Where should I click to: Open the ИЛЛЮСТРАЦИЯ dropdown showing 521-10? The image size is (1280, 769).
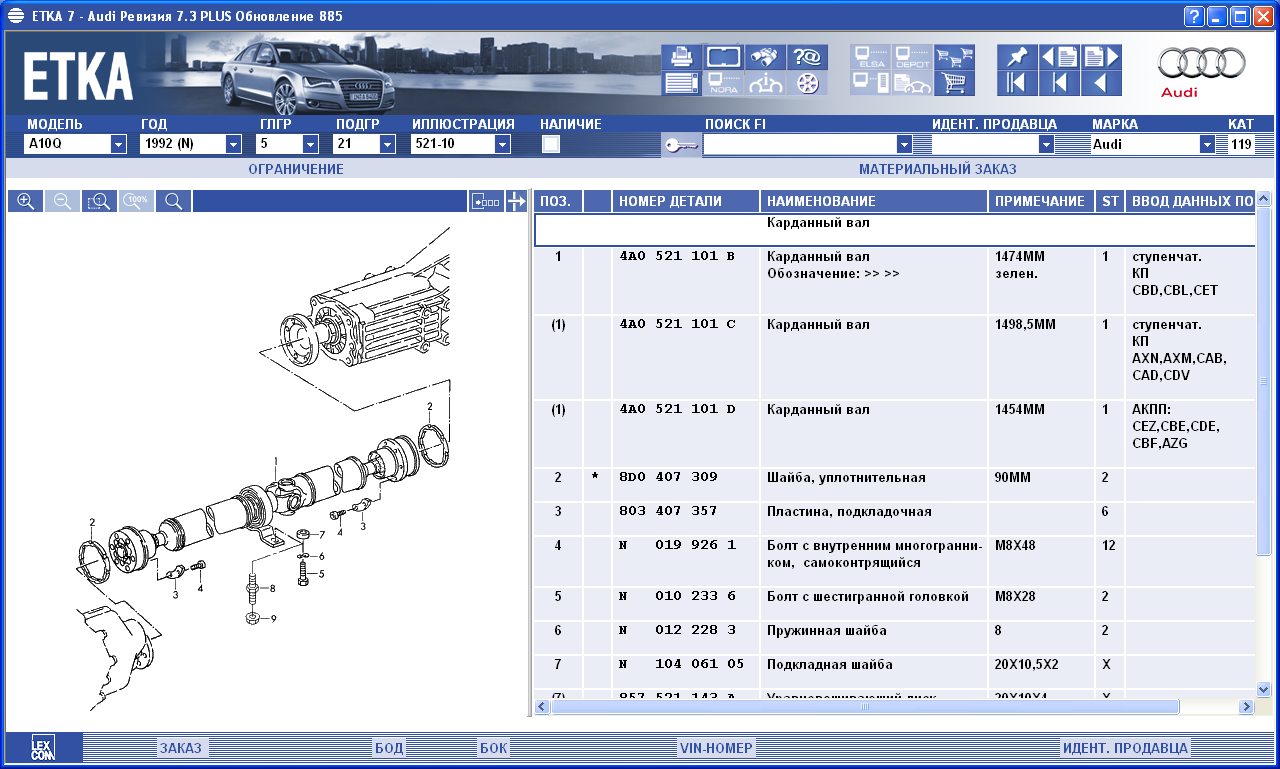coord(502,144)
